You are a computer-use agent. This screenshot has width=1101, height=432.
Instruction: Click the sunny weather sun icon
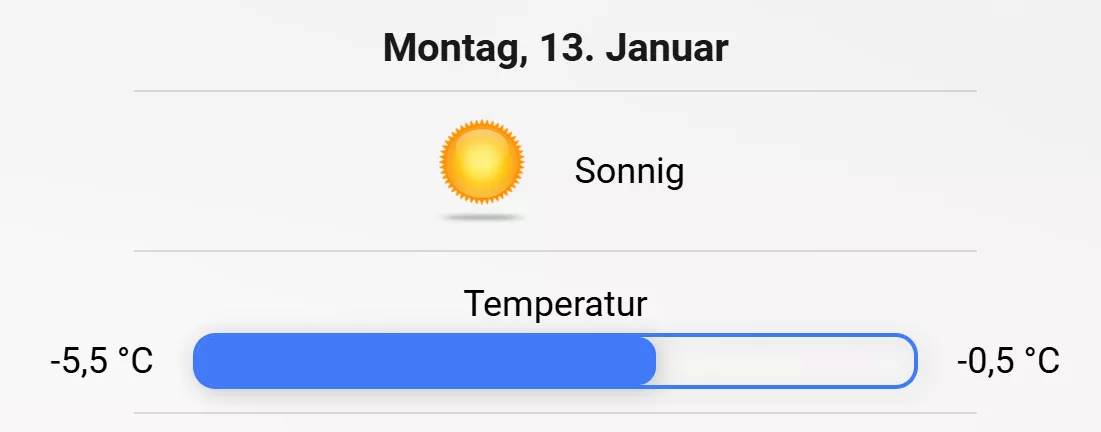[482, 160]
